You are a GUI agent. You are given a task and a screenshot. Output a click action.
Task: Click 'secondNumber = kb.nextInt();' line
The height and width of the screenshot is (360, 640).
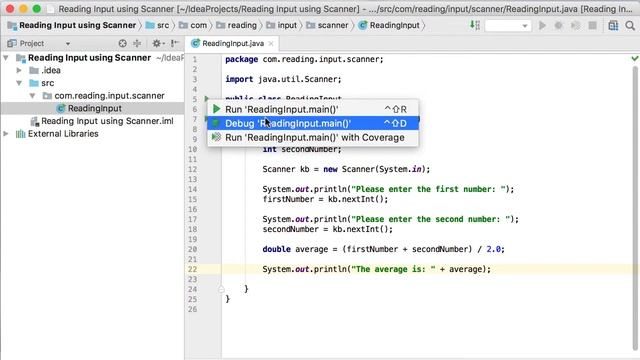pyautogui.click(x=327, y=229)
